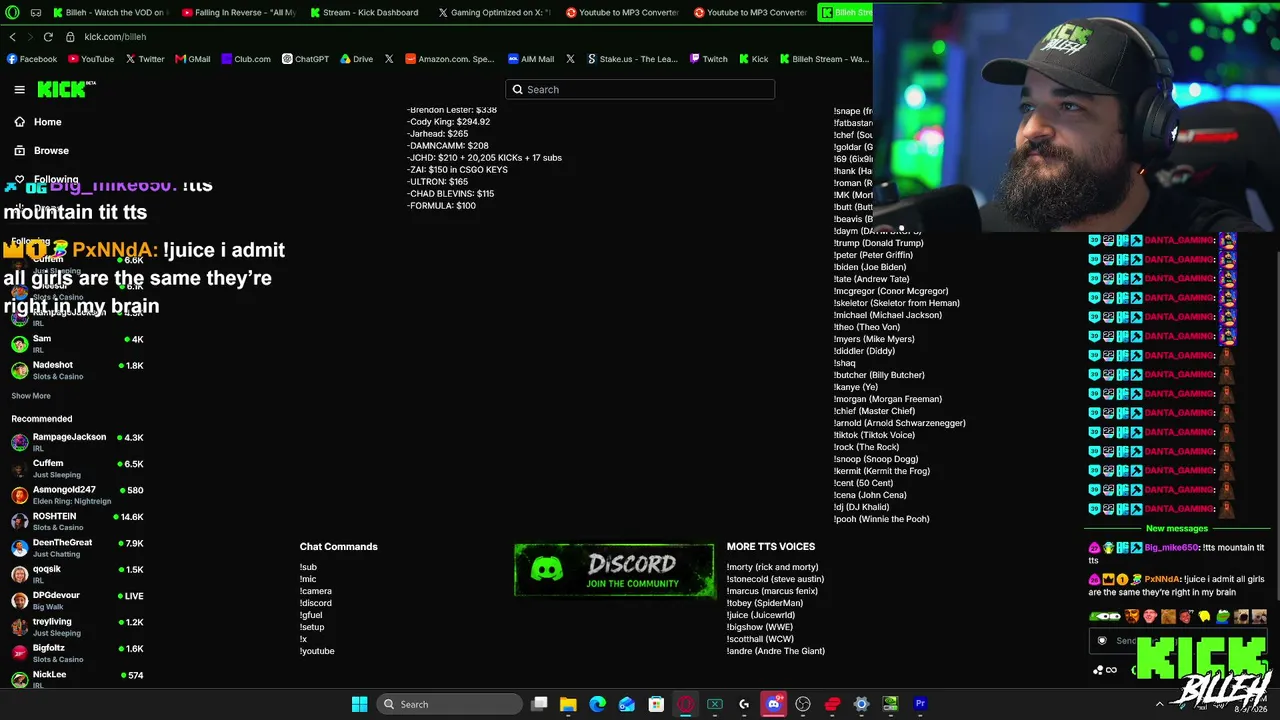
Task: Open the Nadeshot channel in the sidebar
Action: pos(78,370)
